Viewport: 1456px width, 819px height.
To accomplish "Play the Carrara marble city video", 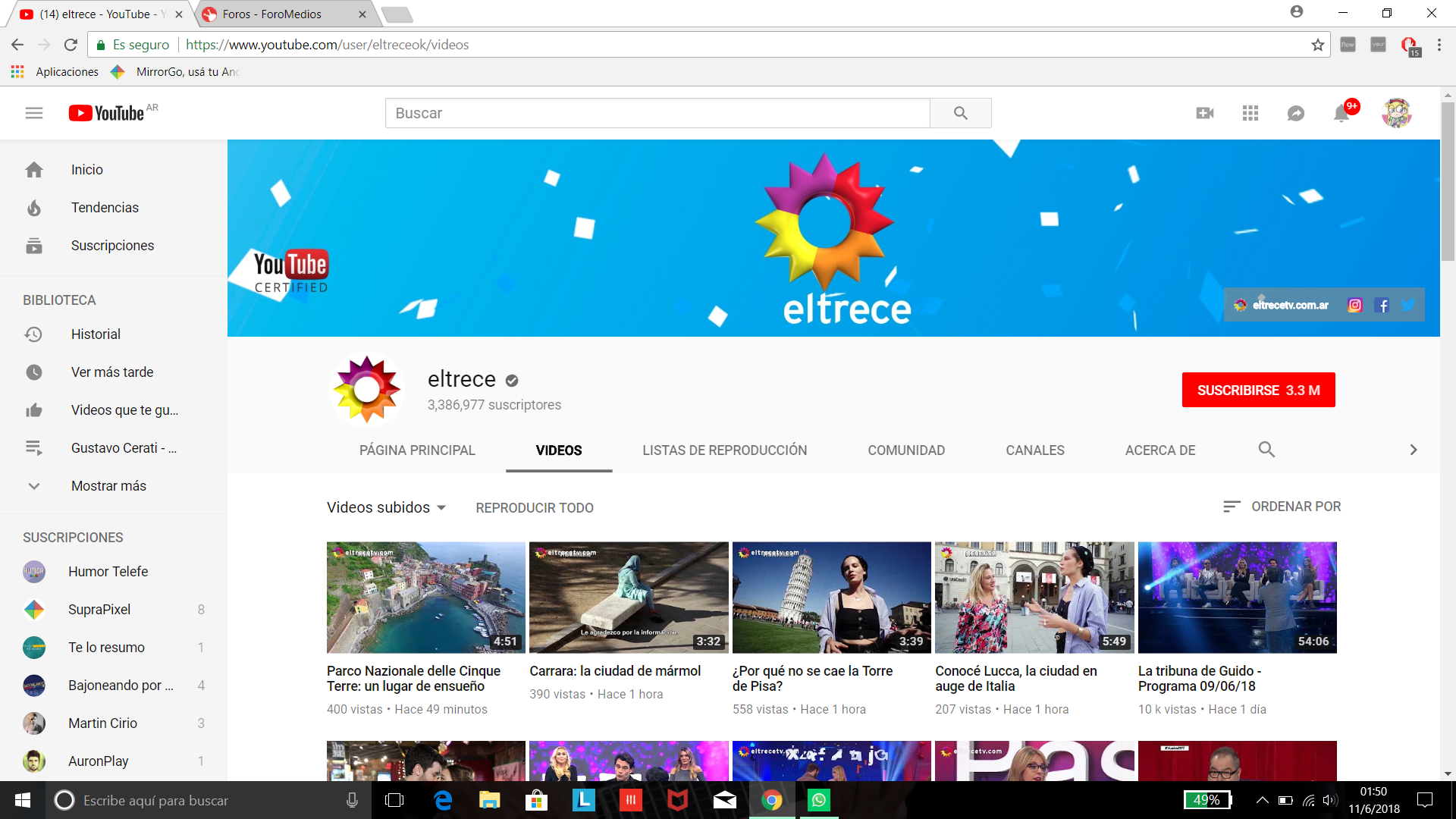I will click(629, 598).
